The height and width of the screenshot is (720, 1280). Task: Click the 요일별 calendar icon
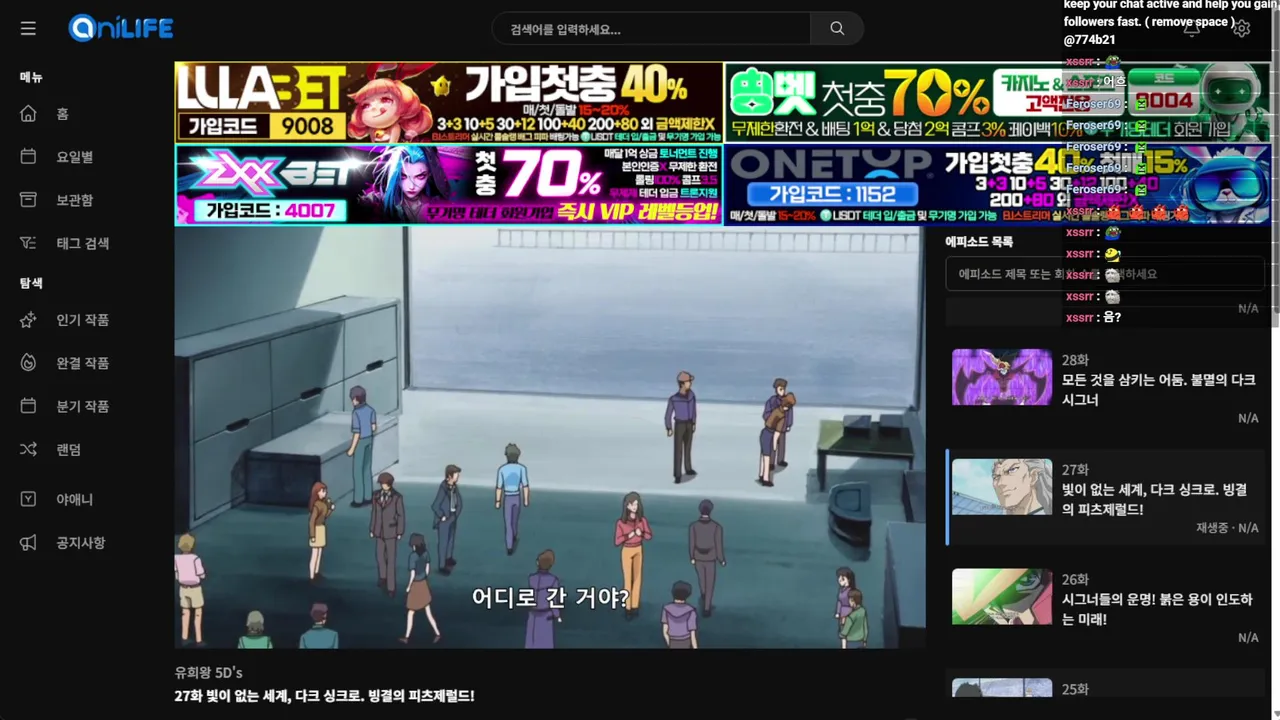point(28,157)
